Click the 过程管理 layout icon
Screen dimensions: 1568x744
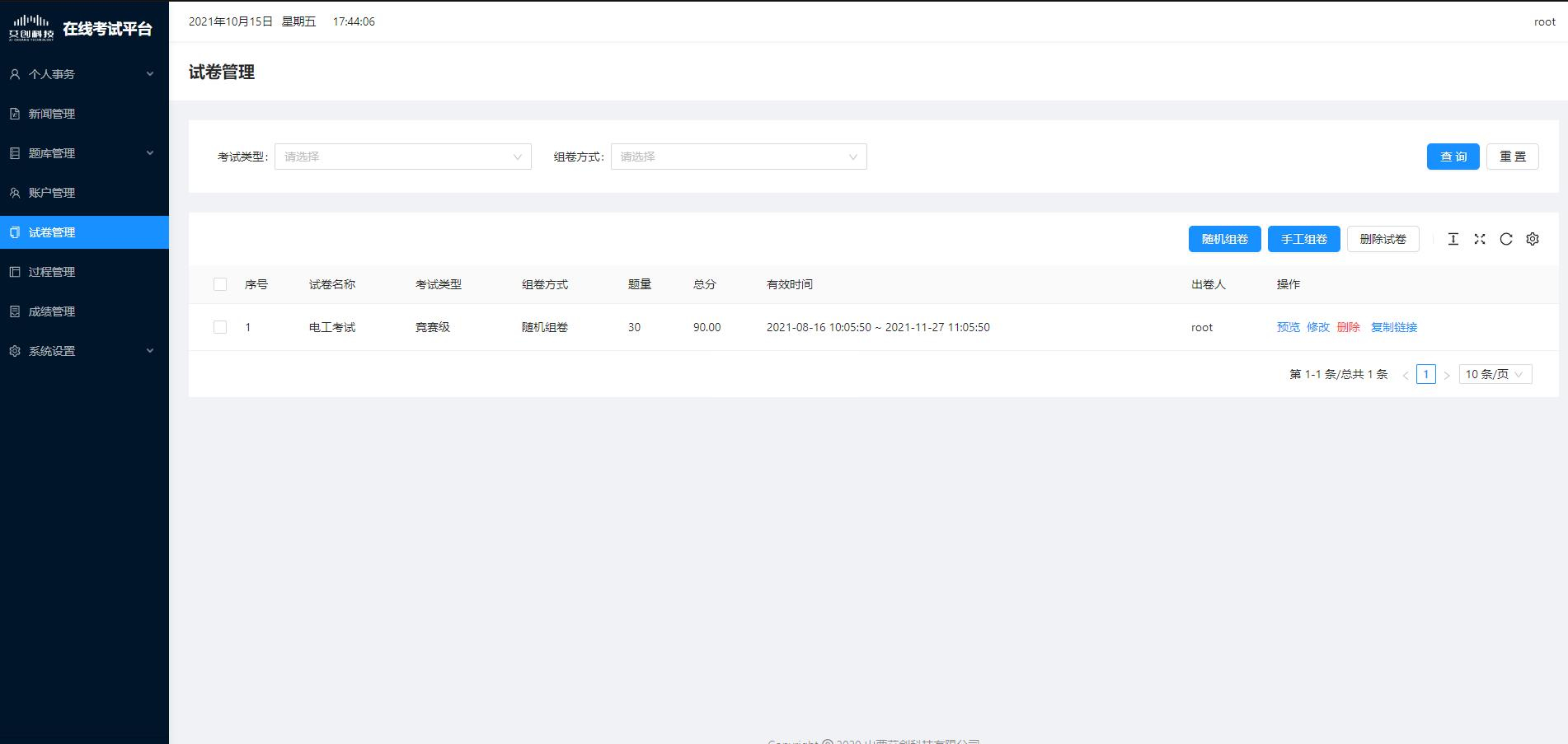click(15, 272)
